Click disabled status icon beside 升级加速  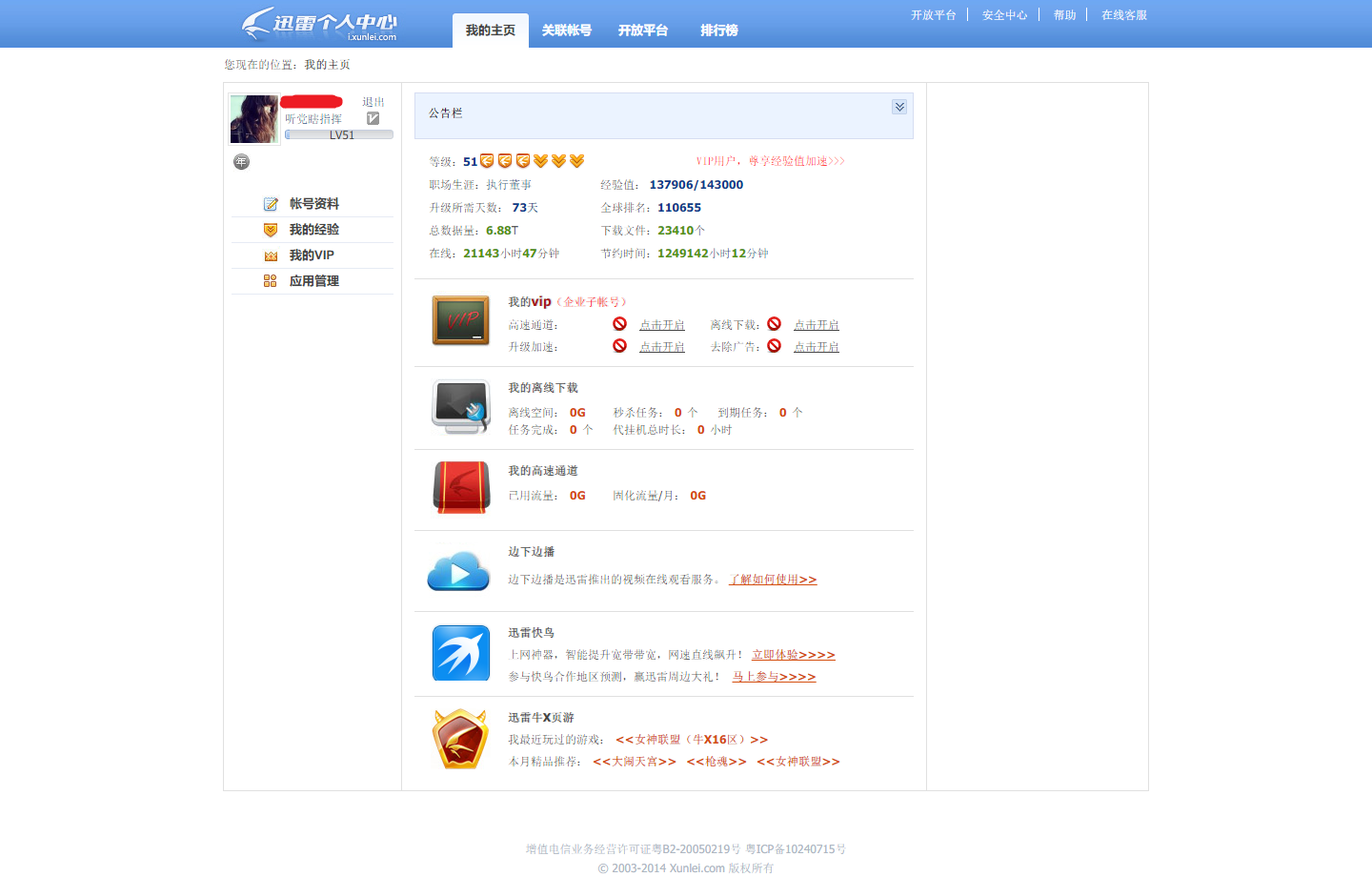coord(619,346)
